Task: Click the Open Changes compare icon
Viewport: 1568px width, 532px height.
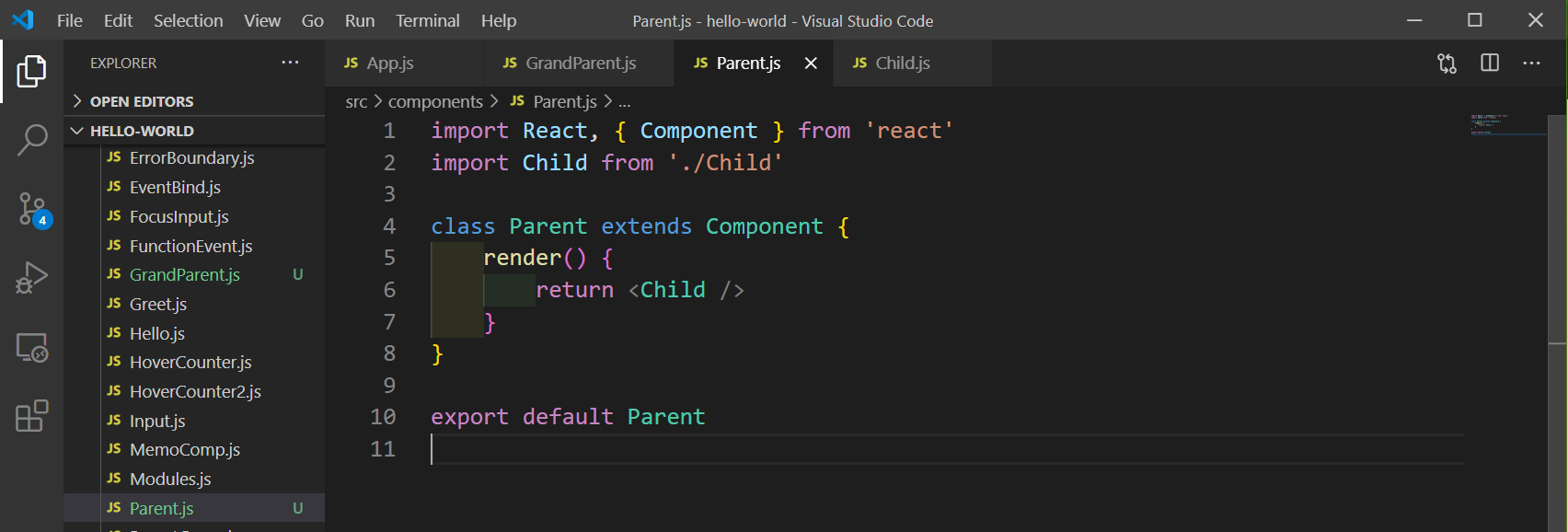Action: [1447, 64]
